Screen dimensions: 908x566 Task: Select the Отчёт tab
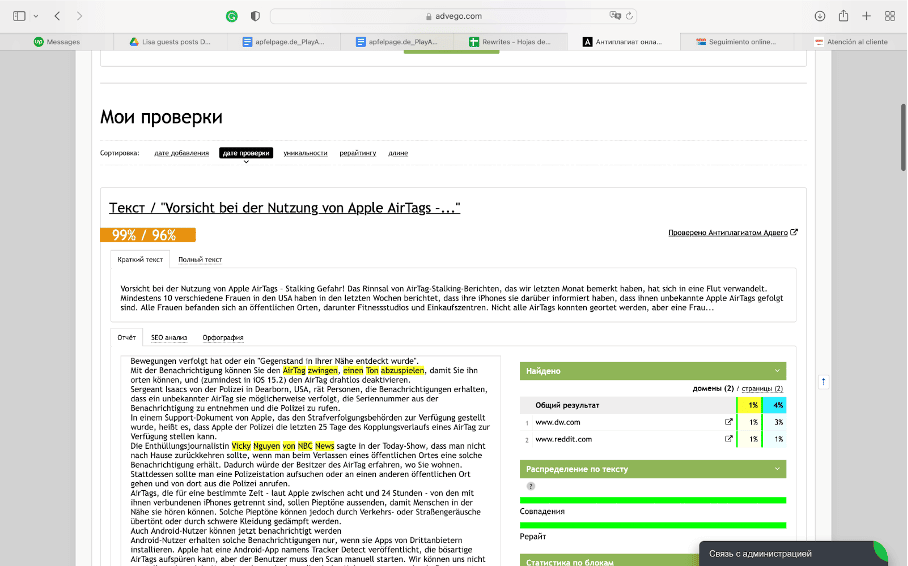(126, 337)
